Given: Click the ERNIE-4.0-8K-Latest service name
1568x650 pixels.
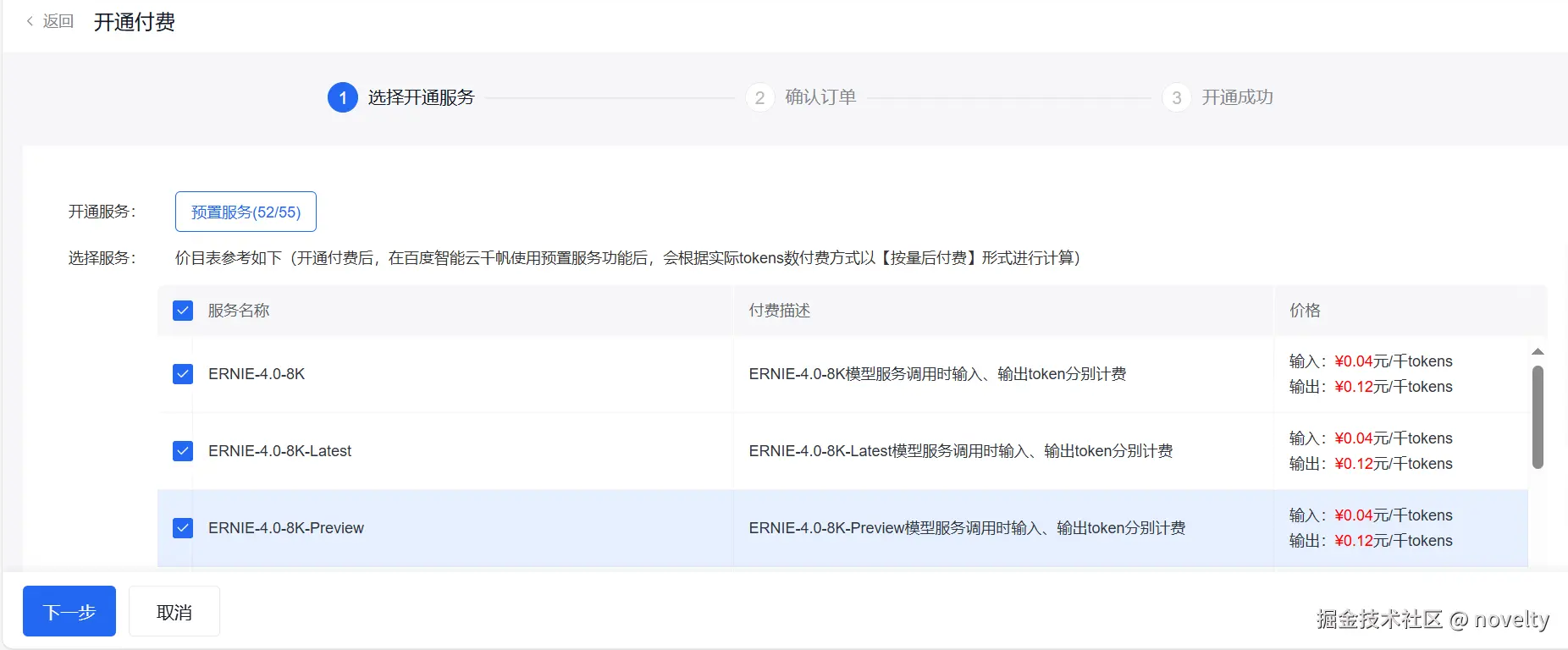Looking at the screenshot, I should pyautogui.click(x=279, y=451).
